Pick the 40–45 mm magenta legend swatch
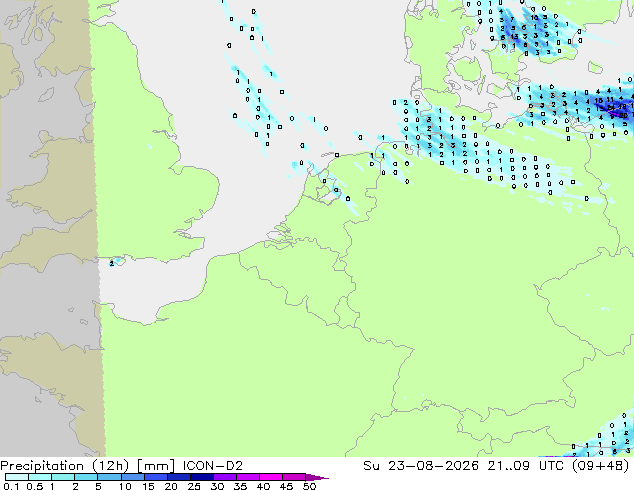Viewport: 634px width, 490px height. click(271, 477)
